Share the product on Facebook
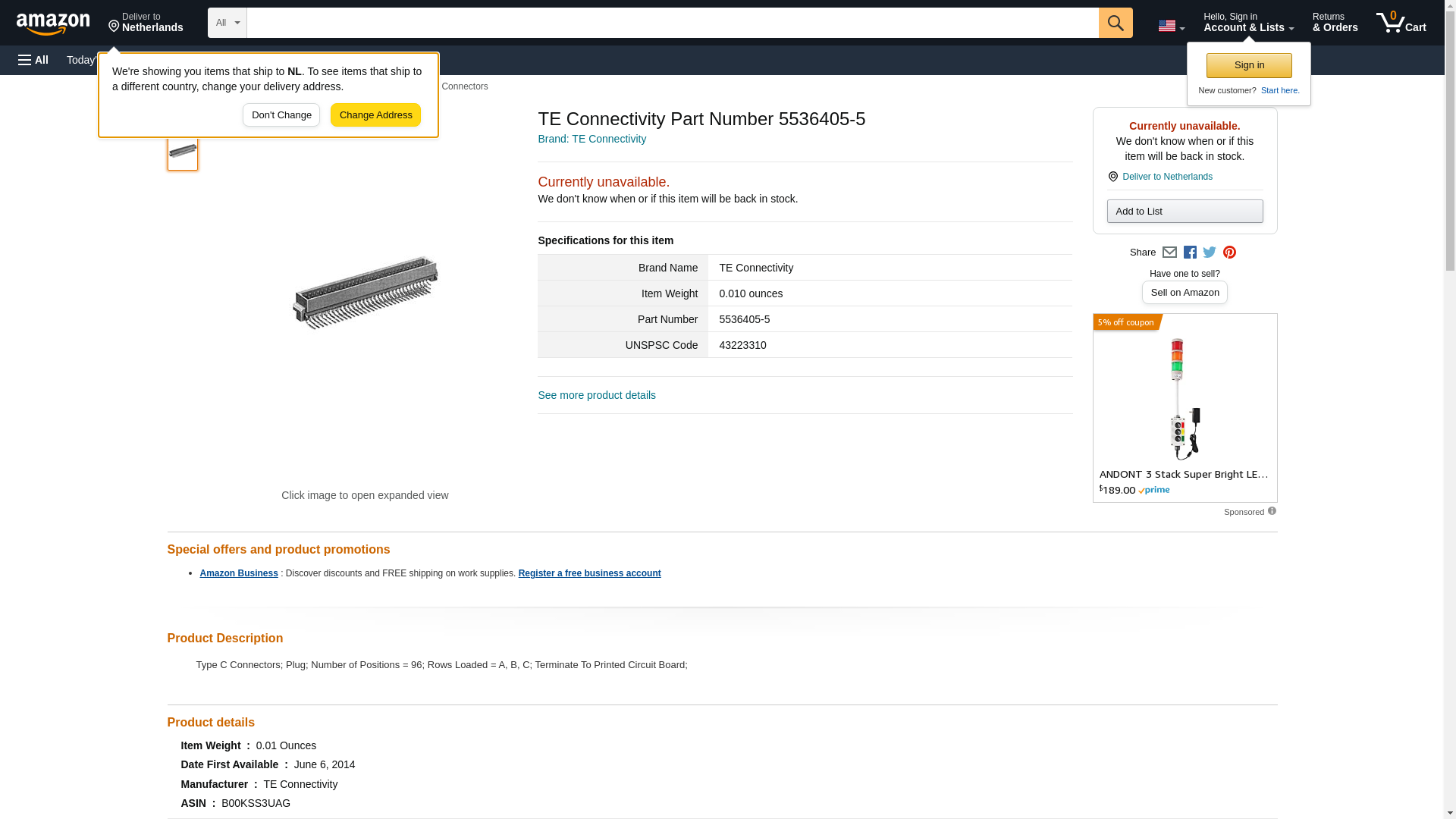 click(x=1190, y=253)
